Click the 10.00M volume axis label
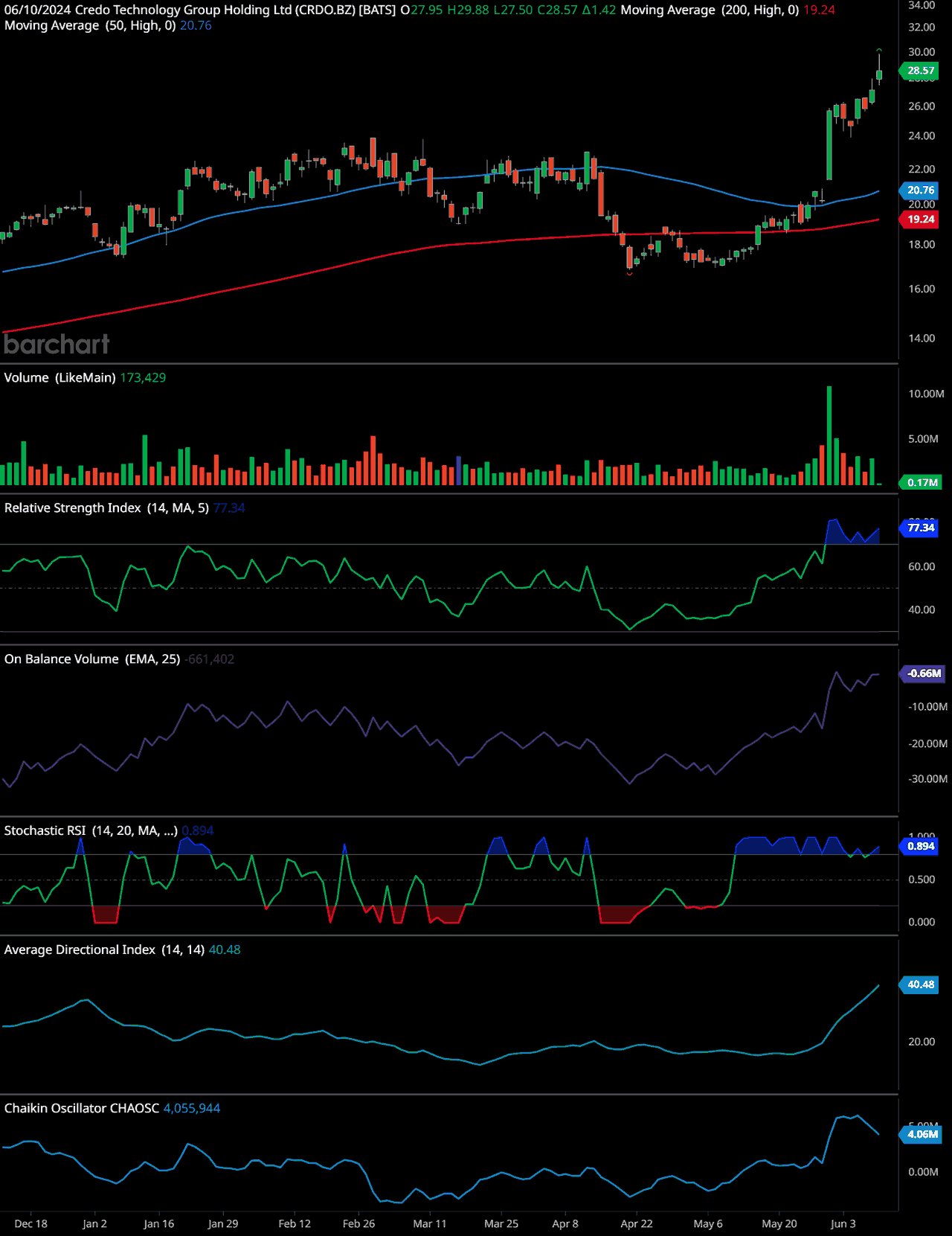 926,394
